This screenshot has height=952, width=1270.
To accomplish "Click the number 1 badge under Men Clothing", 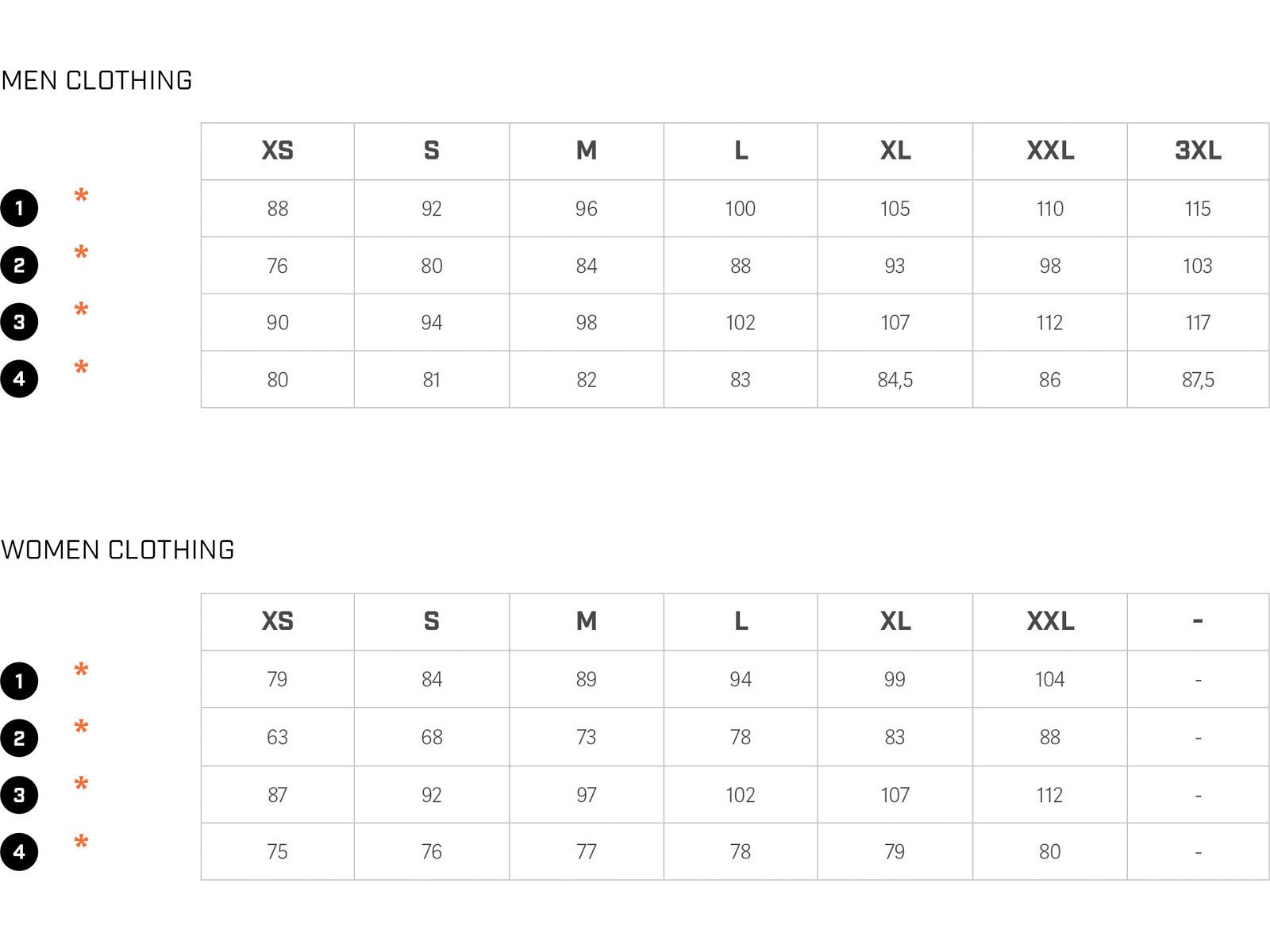I will (x=19, y=209).
